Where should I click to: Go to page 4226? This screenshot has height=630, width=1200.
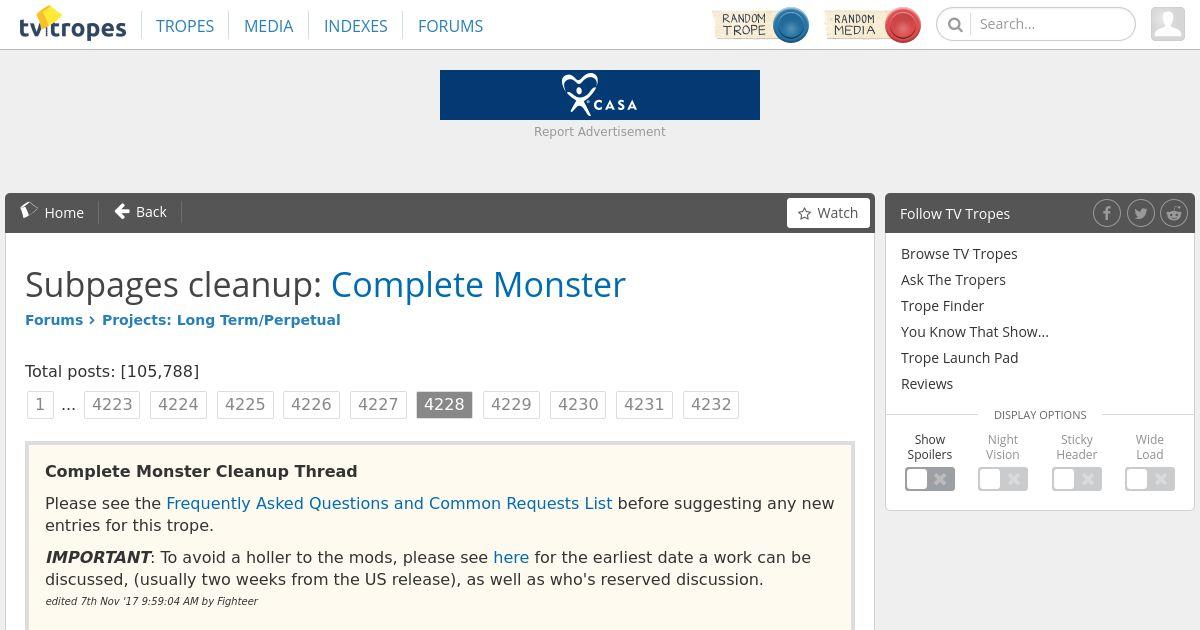tap(311, 404)
